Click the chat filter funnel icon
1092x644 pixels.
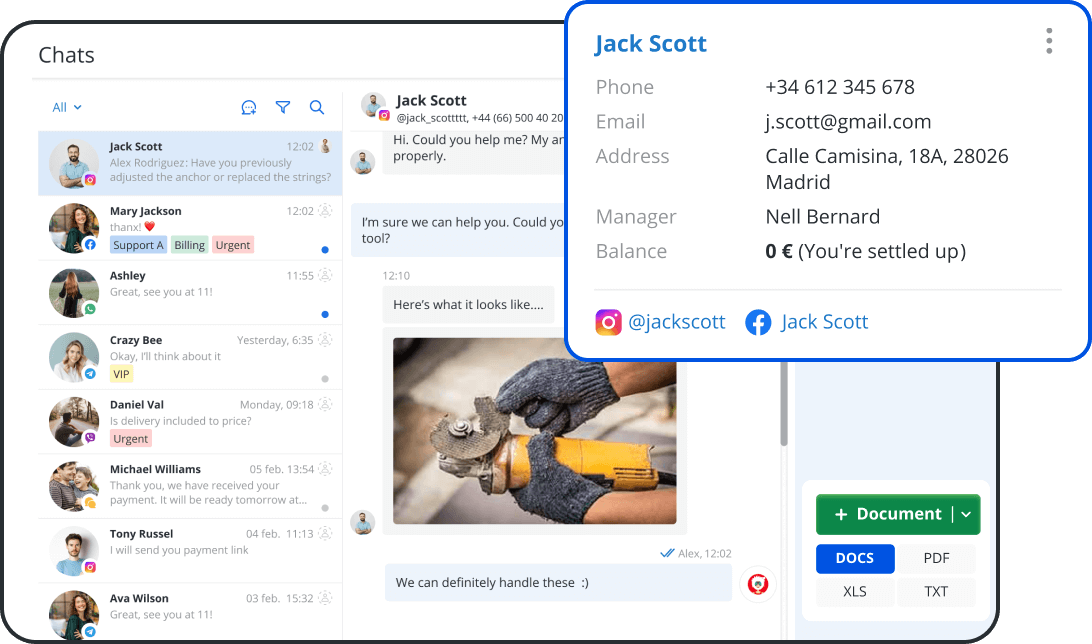(x=283, y=107)
